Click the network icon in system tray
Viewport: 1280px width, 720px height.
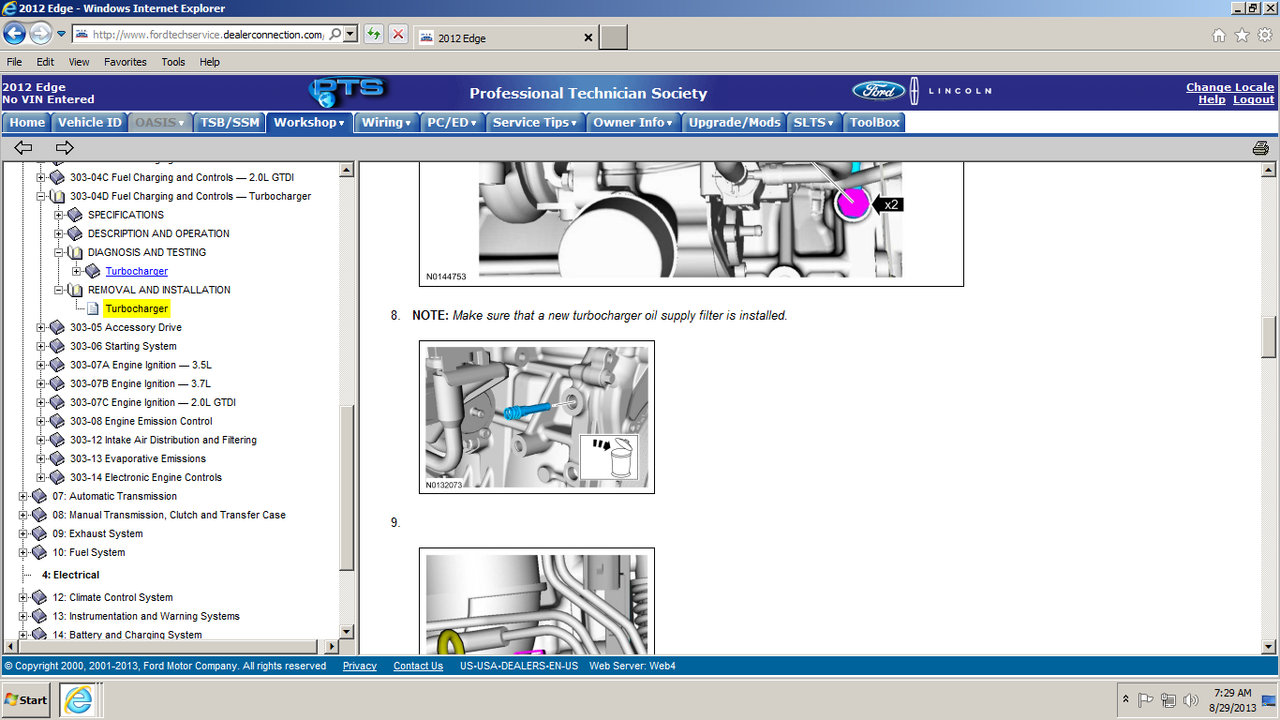1168,700
